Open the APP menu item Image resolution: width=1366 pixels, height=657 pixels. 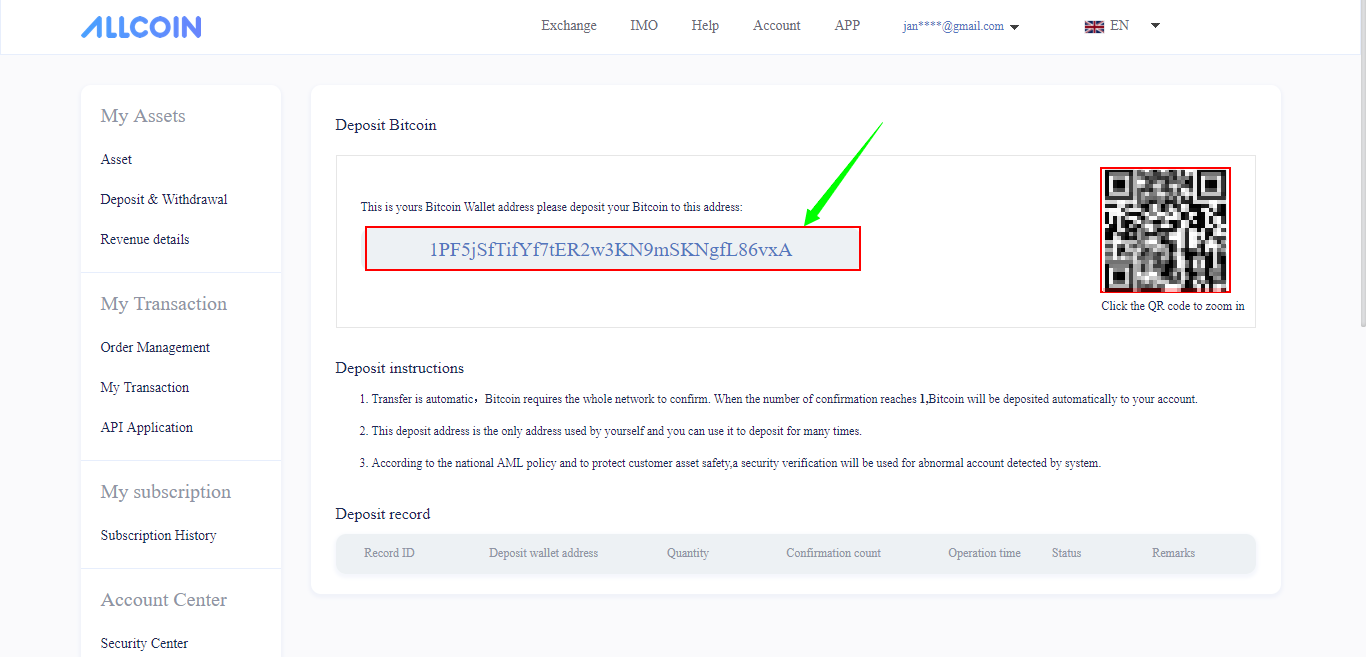click(847, 26)
